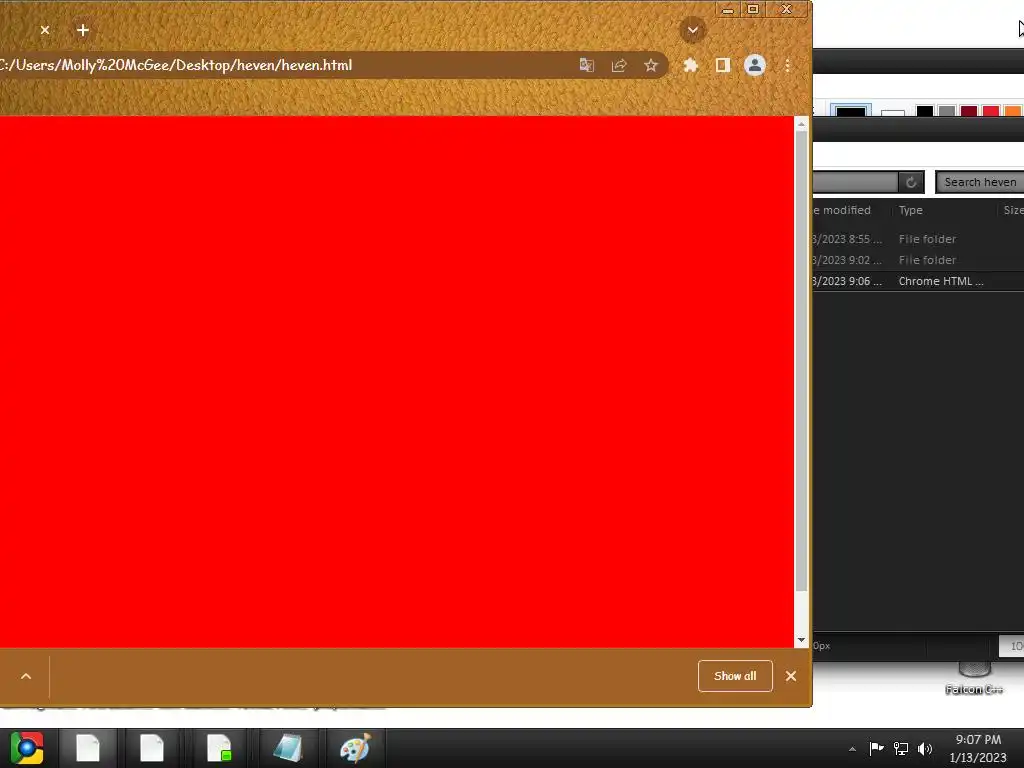This screenshot has width=1024, height=768.
Task: Bookmark this page with the star
Action: [650, 65]
